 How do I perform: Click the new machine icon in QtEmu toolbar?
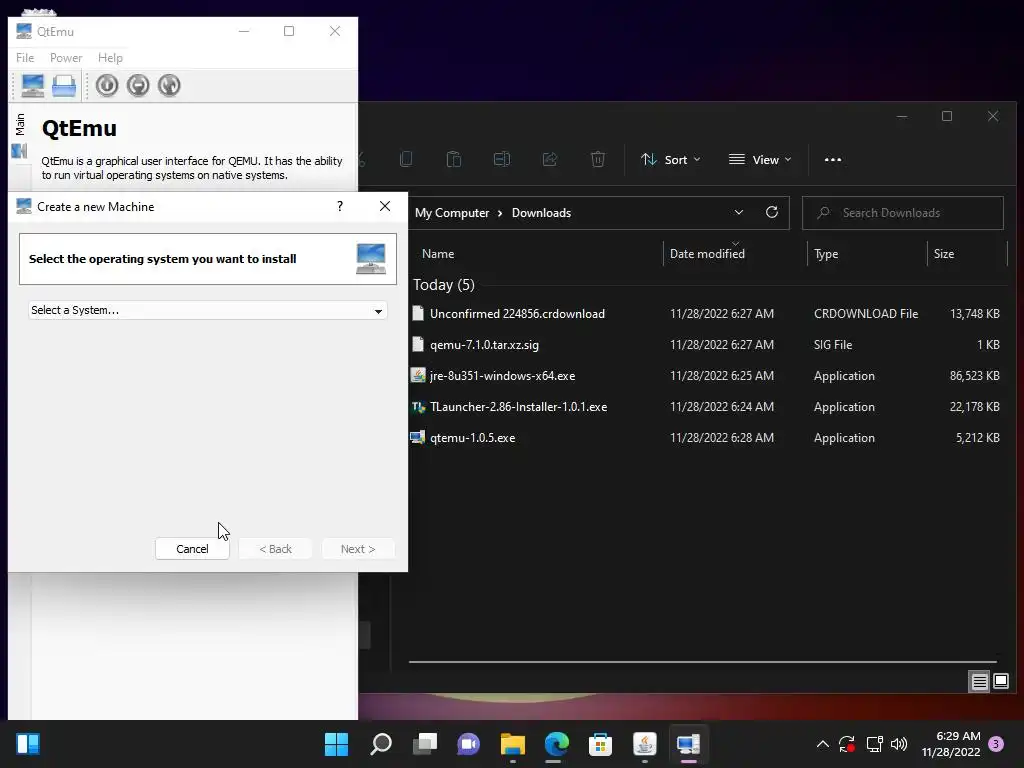pos(32,86)
